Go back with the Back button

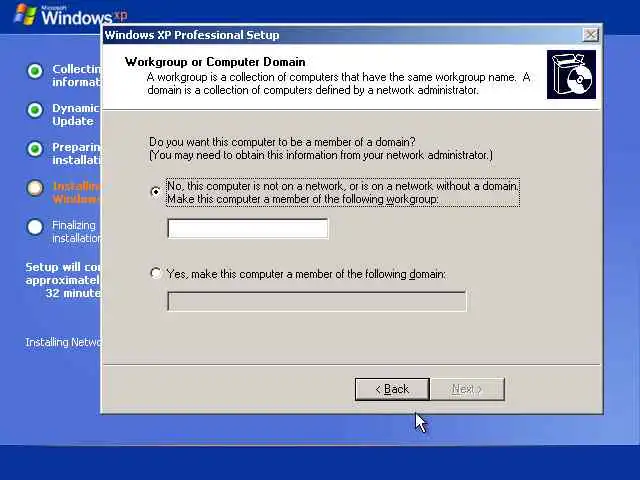392,389
